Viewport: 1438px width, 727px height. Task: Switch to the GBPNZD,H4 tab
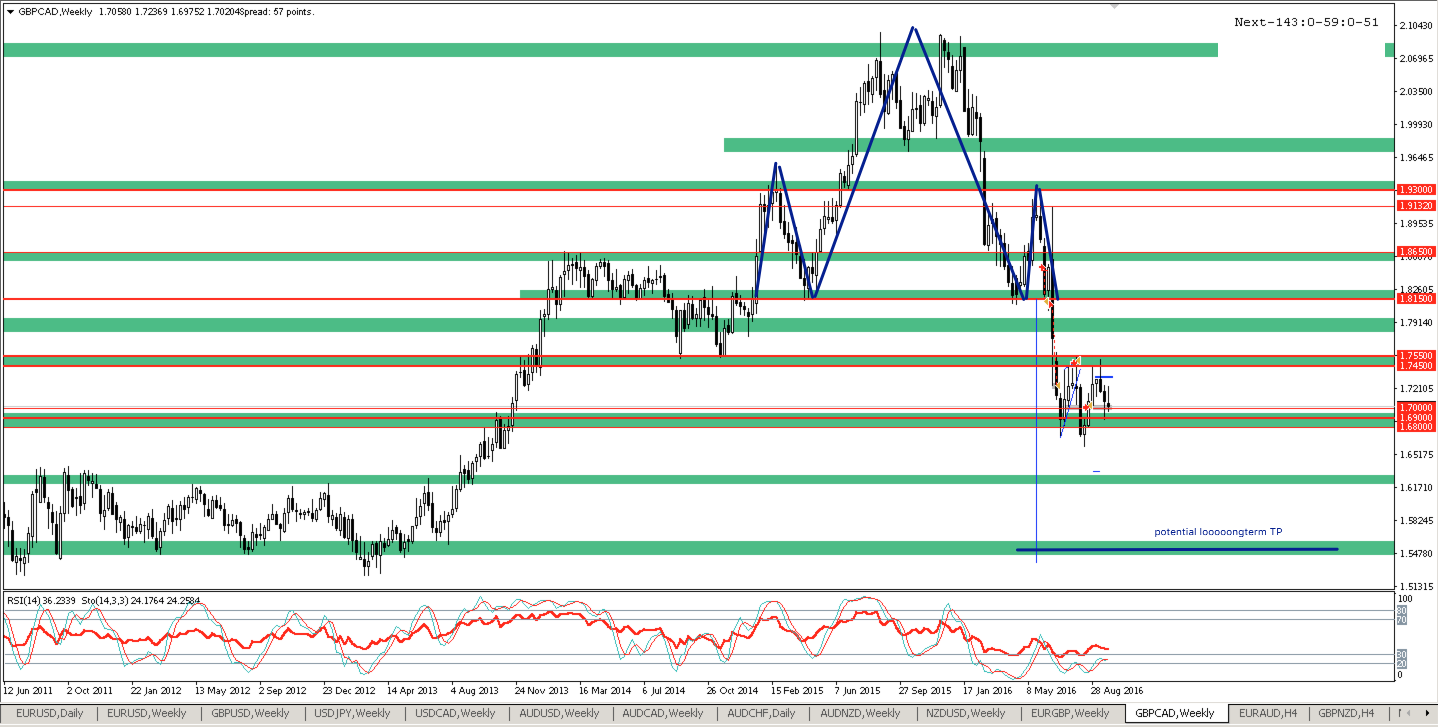pos(1346,713)
